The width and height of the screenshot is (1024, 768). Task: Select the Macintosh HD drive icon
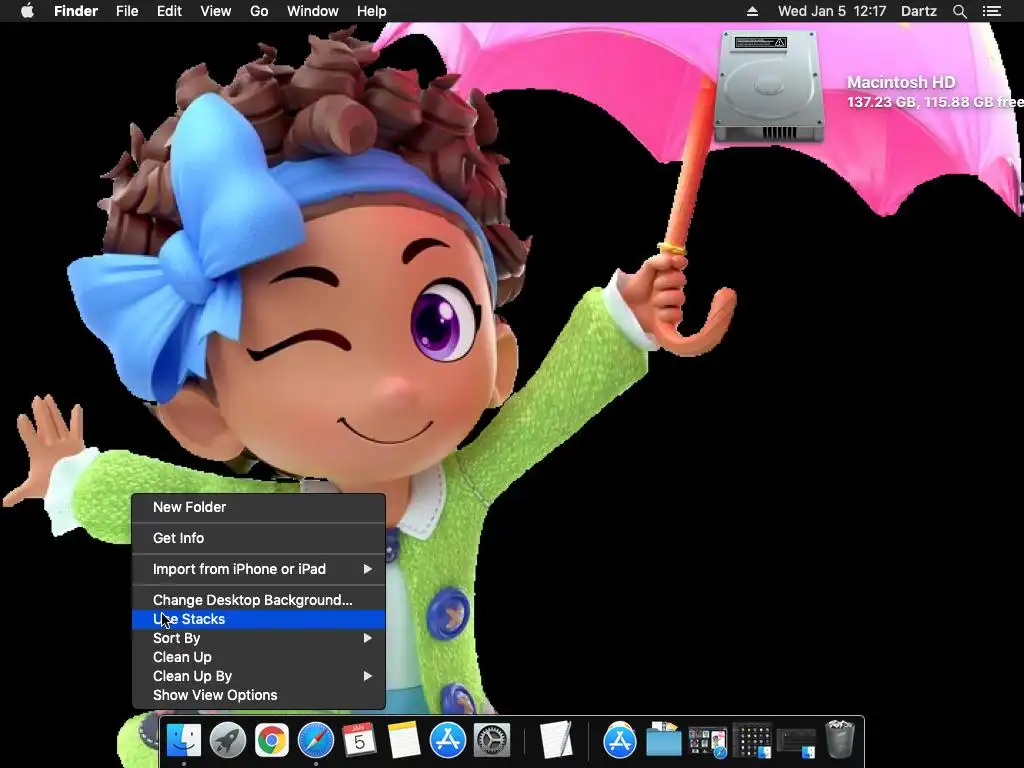pyautogui.click(x=768, y=86)
